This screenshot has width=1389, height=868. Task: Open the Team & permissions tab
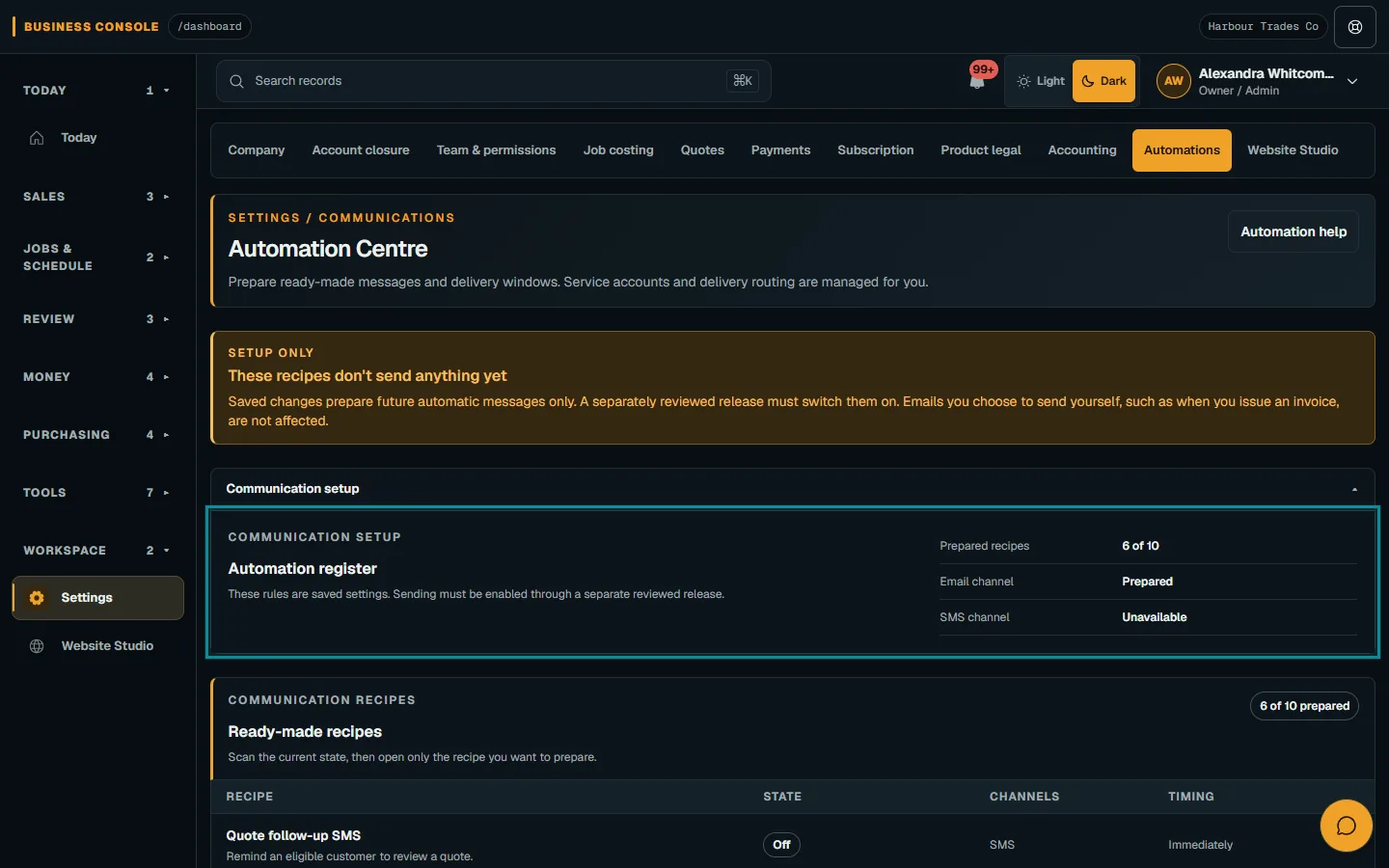tap(496, 150)
